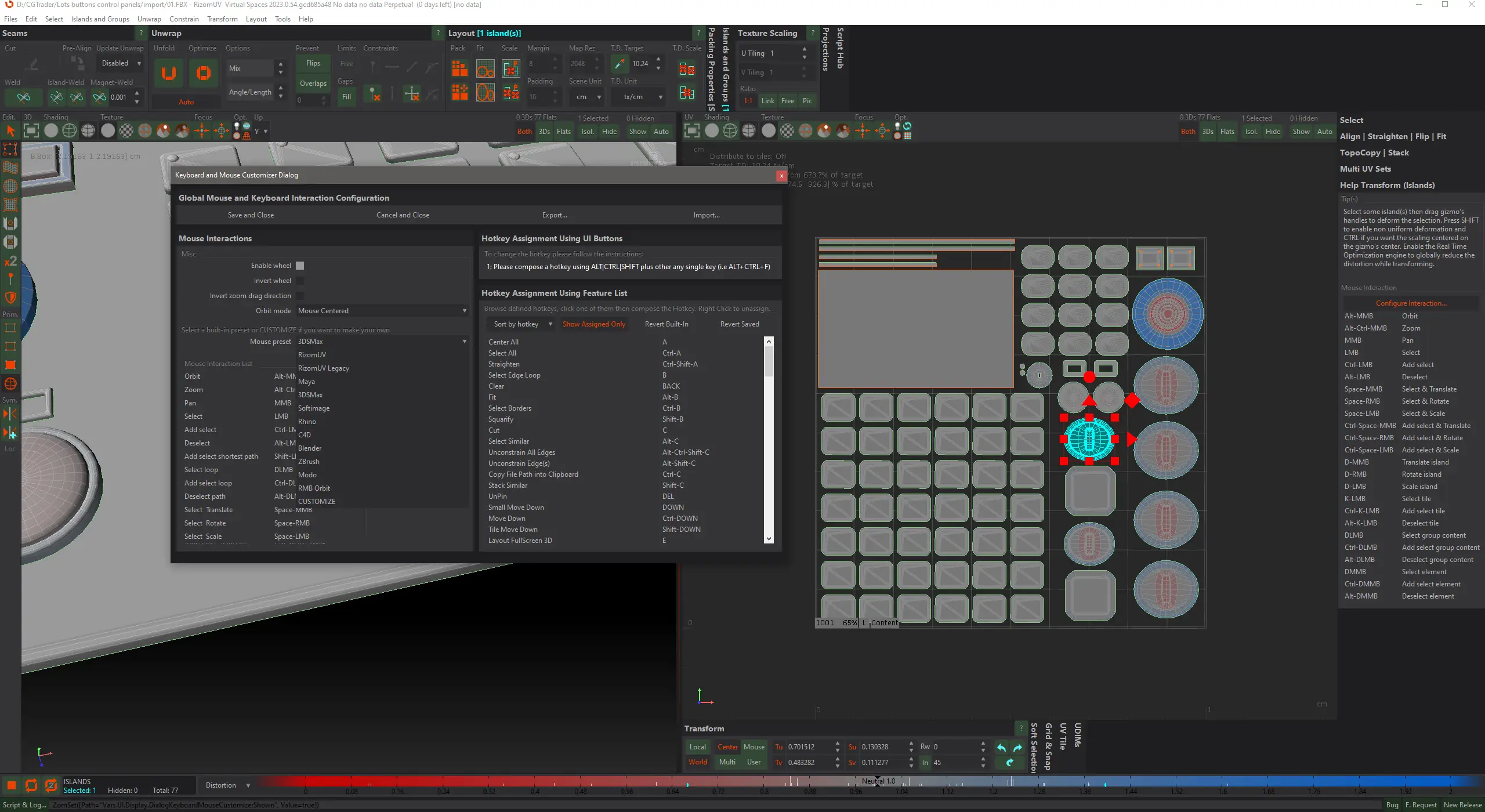Select the arrow edit tool in 3D toolbar

click(10, 131)
